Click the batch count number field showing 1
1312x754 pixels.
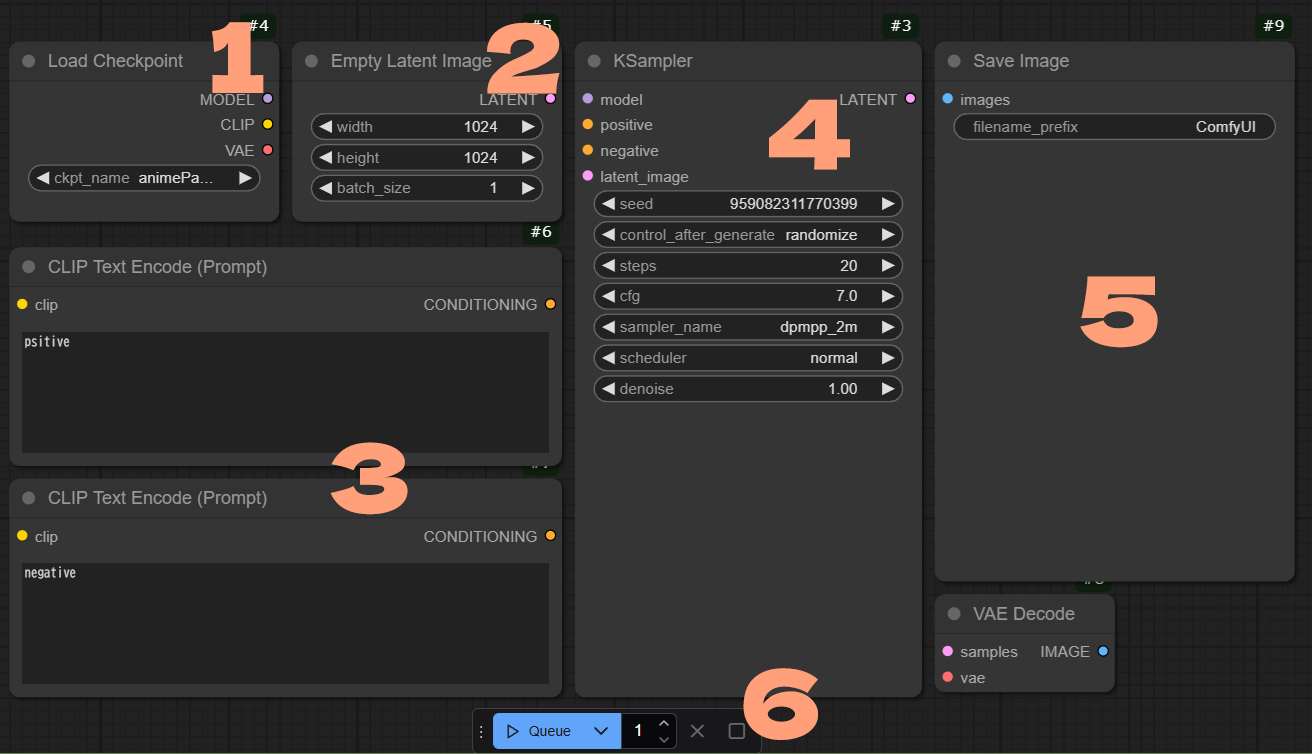point(638,731)
